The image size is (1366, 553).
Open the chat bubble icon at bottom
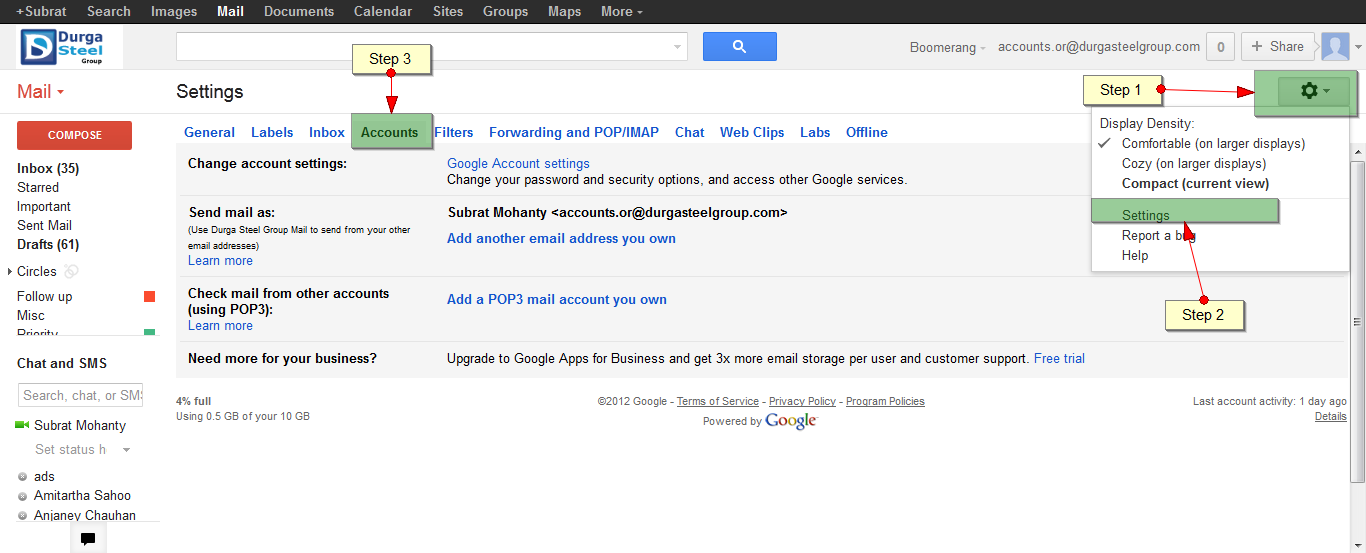click(88, 539)
